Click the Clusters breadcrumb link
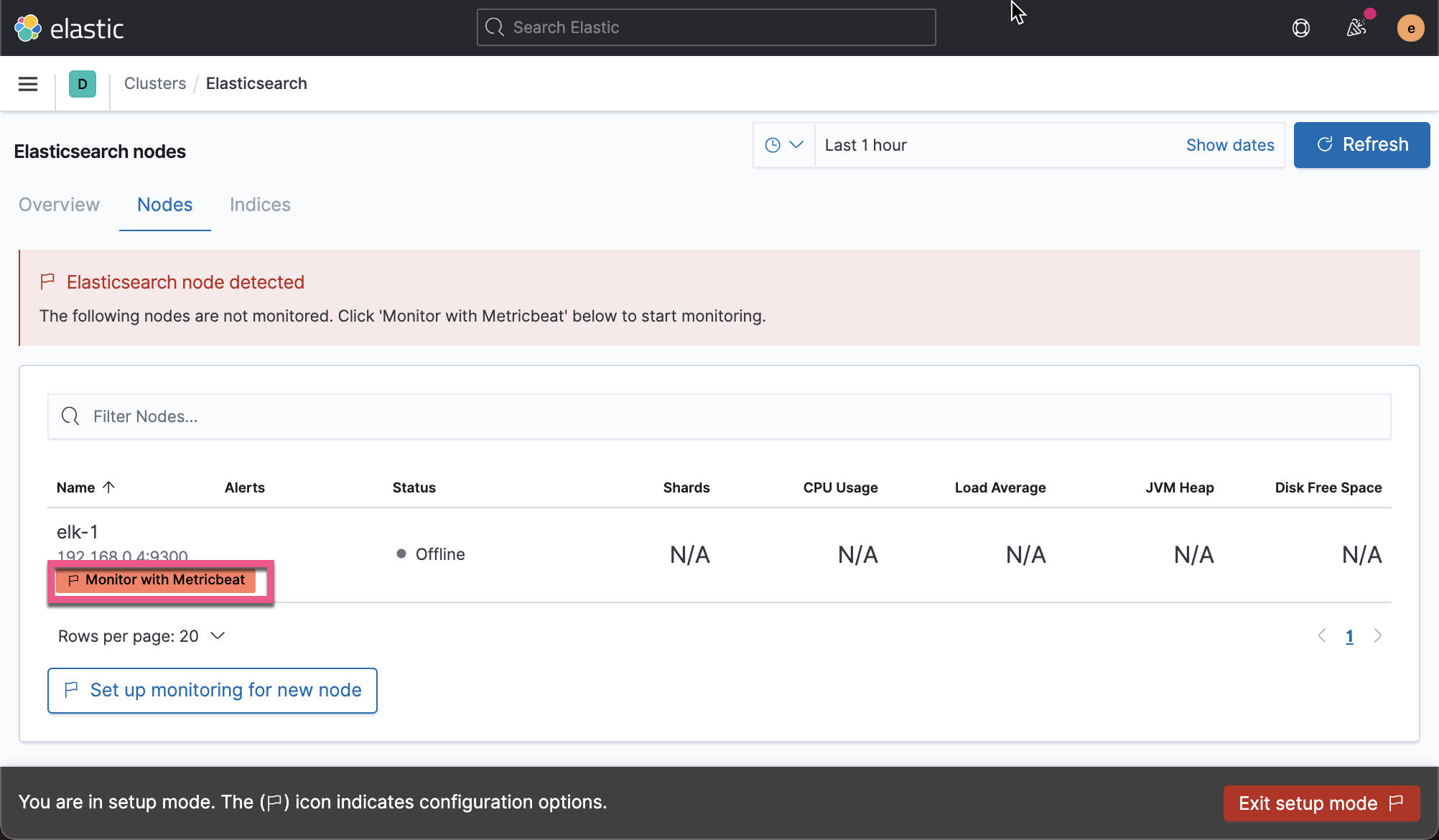 tap(155, 83)
